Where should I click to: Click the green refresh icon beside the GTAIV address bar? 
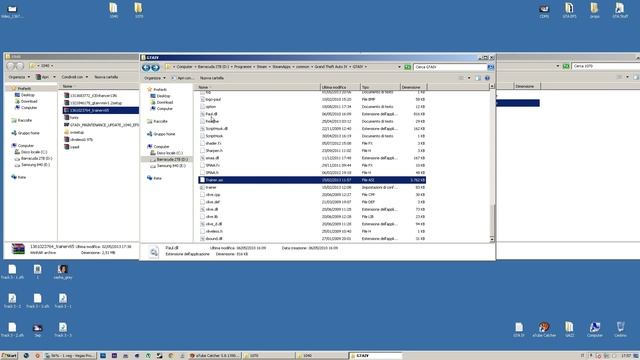click(x=407, y=67)
